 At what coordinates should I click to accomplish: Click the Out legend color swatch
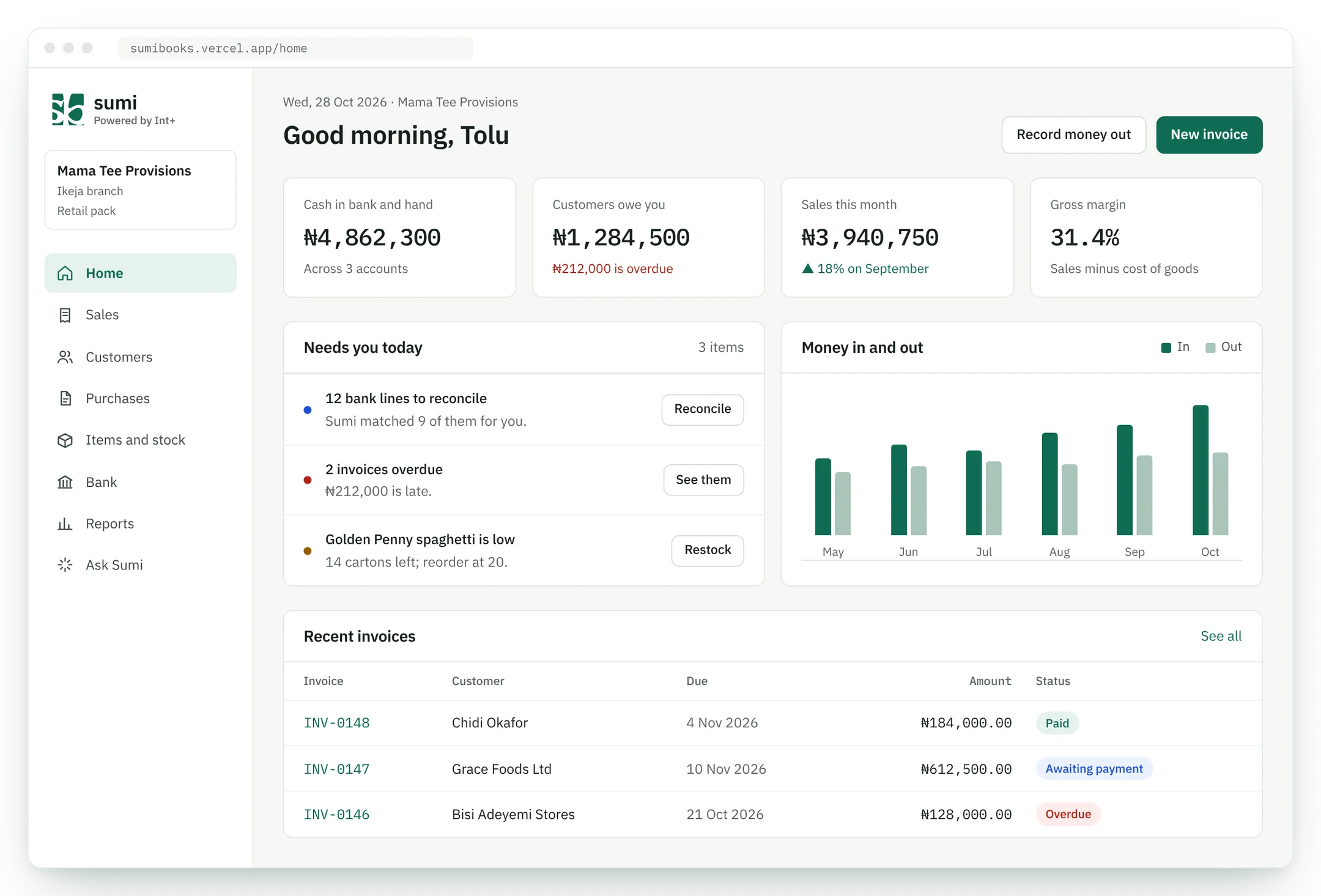(x=1210, y=347)
